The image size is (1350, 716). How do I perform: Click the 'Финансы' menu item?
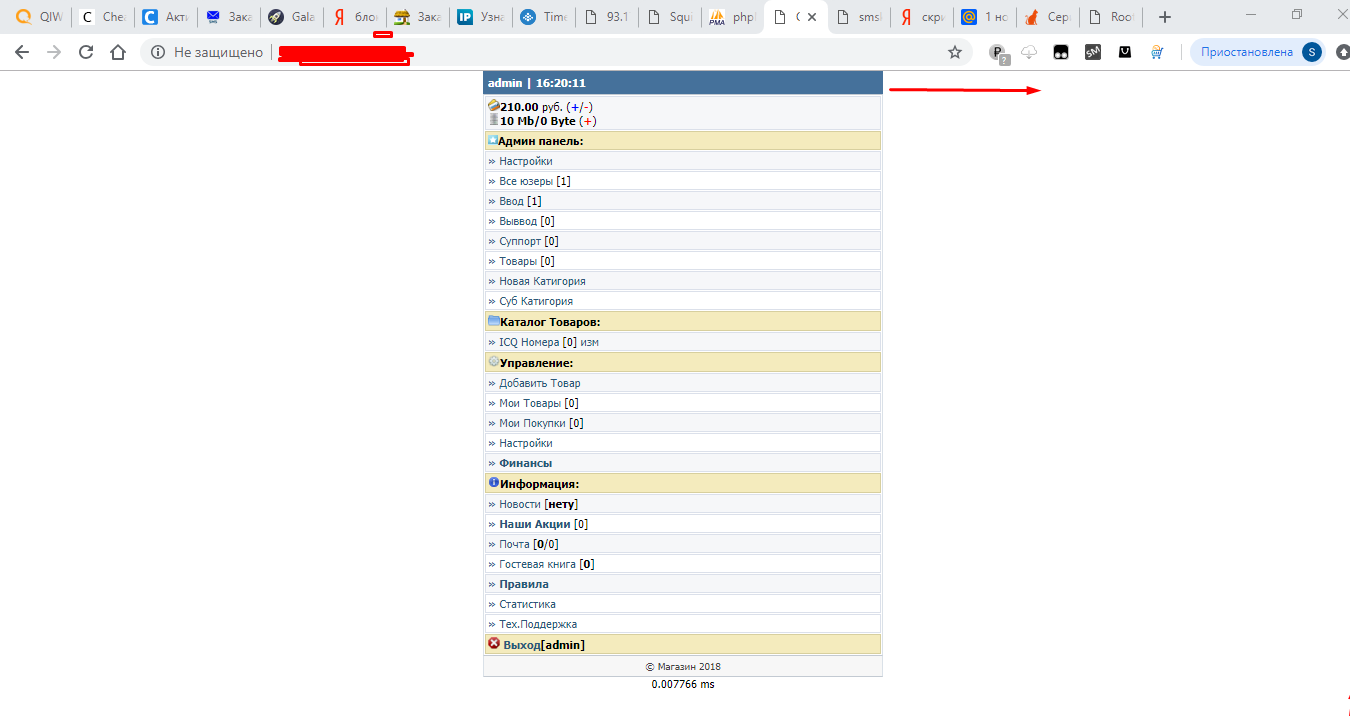tap(525, 463)
